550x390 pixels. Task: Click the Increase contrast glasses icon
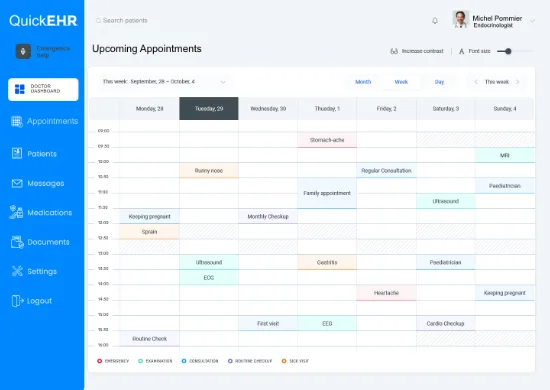[x=394, y=51]
